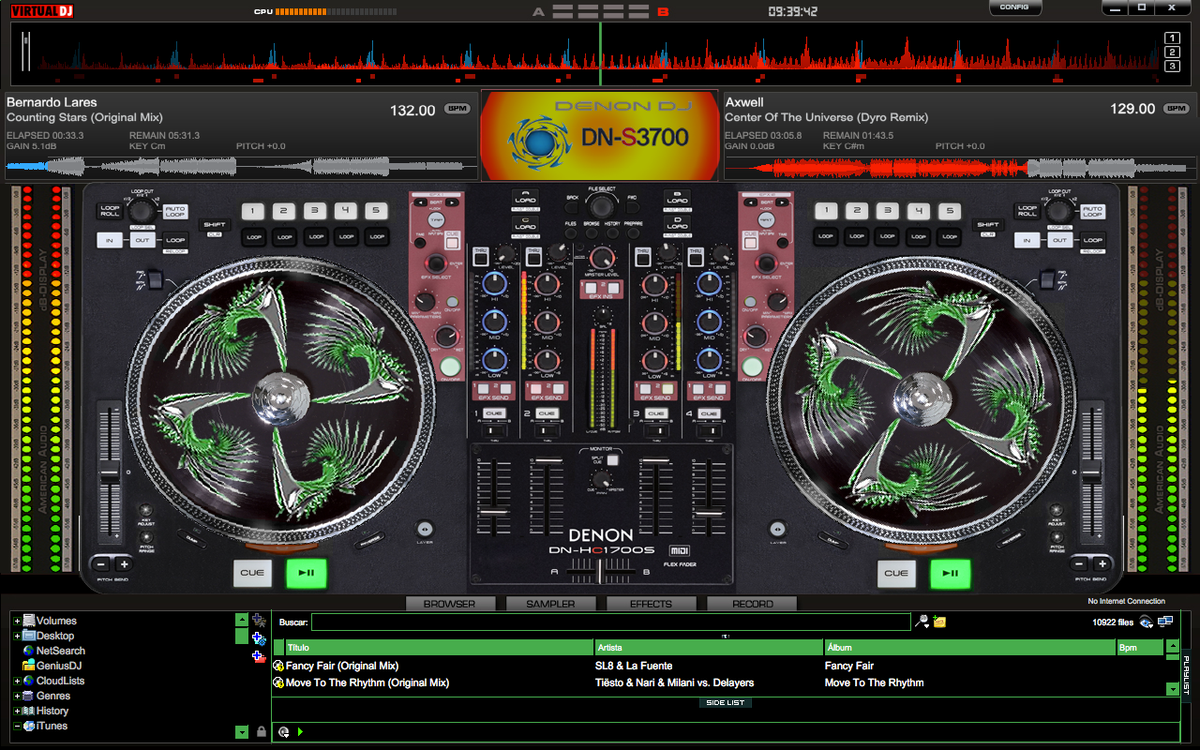
Task: Toggle the right deck OUT loop button
Action: (x=1054, y=240)
